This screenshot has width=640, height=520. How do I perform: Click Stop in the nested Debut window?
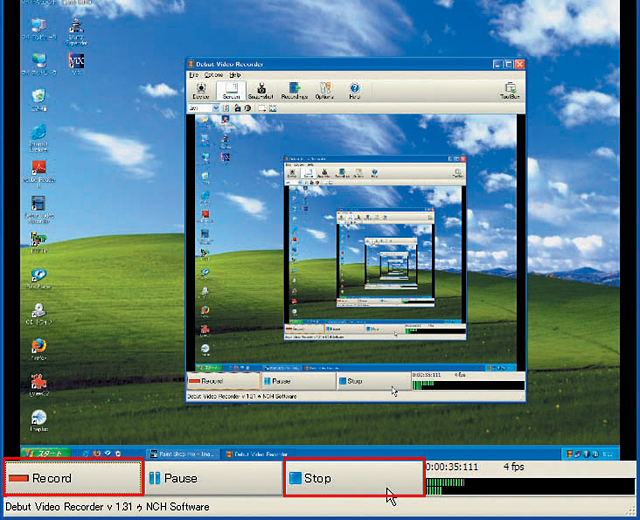373,381
